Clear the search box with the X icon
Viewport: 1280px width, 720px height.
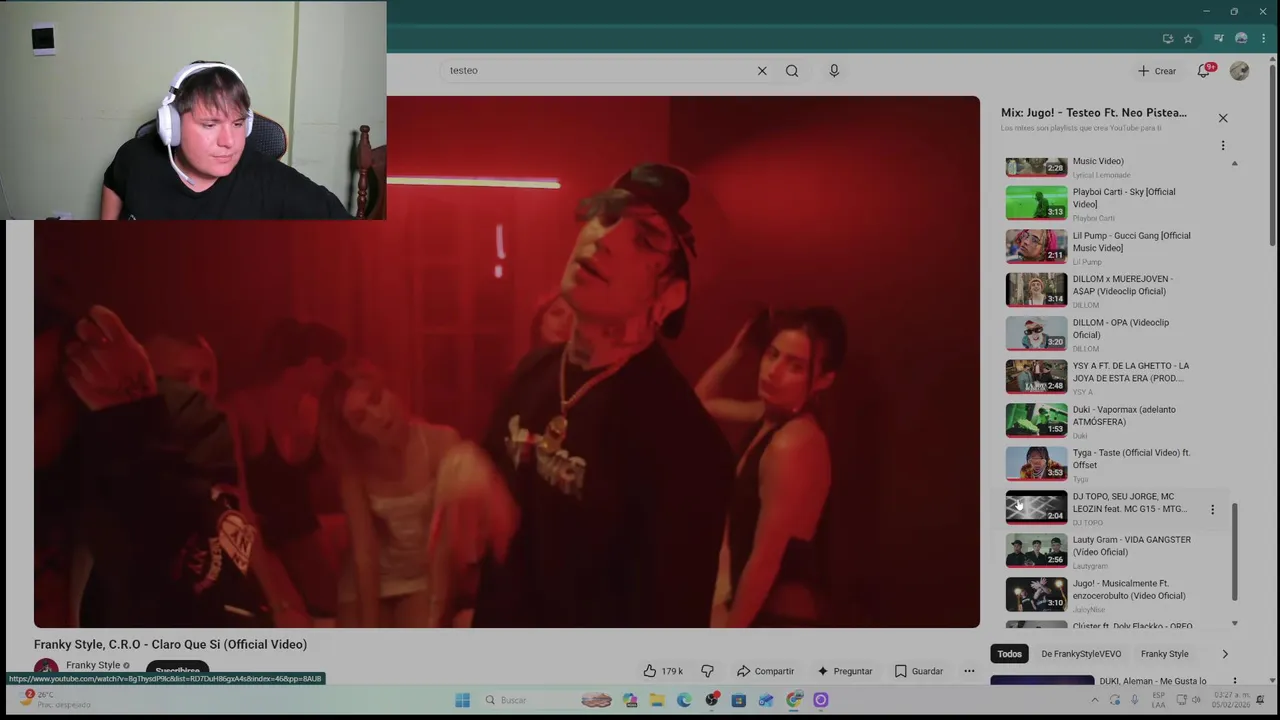coord(762,71)
